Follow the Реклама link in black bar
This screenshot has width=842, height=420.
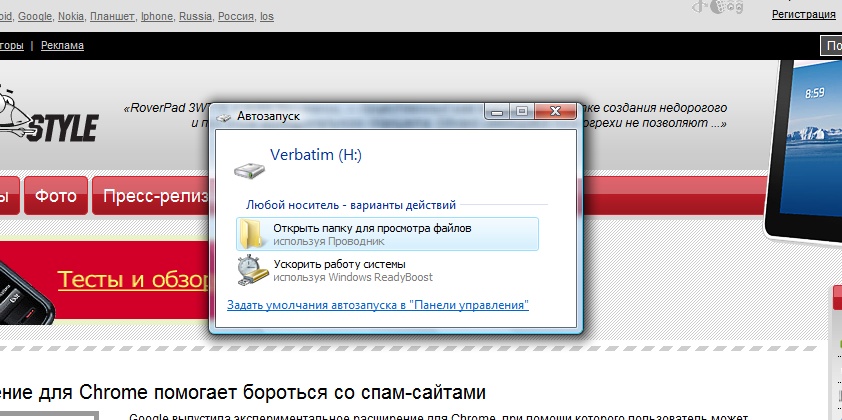pyautogui.click(x=62, y=46)
